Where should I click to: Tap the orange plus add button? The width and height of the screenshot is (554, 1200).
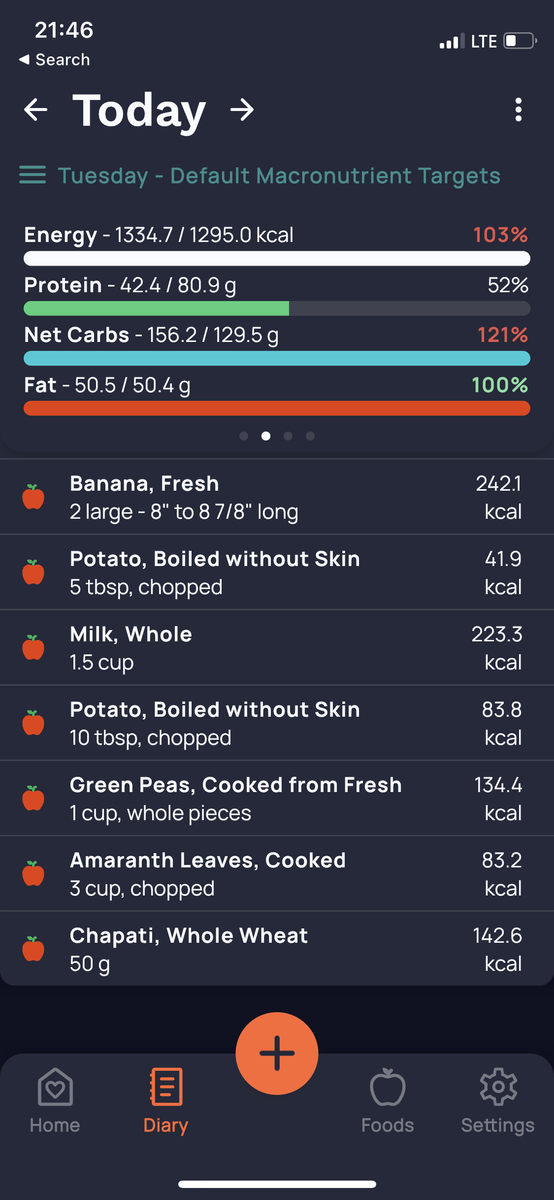pyautogui.click(x=277, y=1053)
